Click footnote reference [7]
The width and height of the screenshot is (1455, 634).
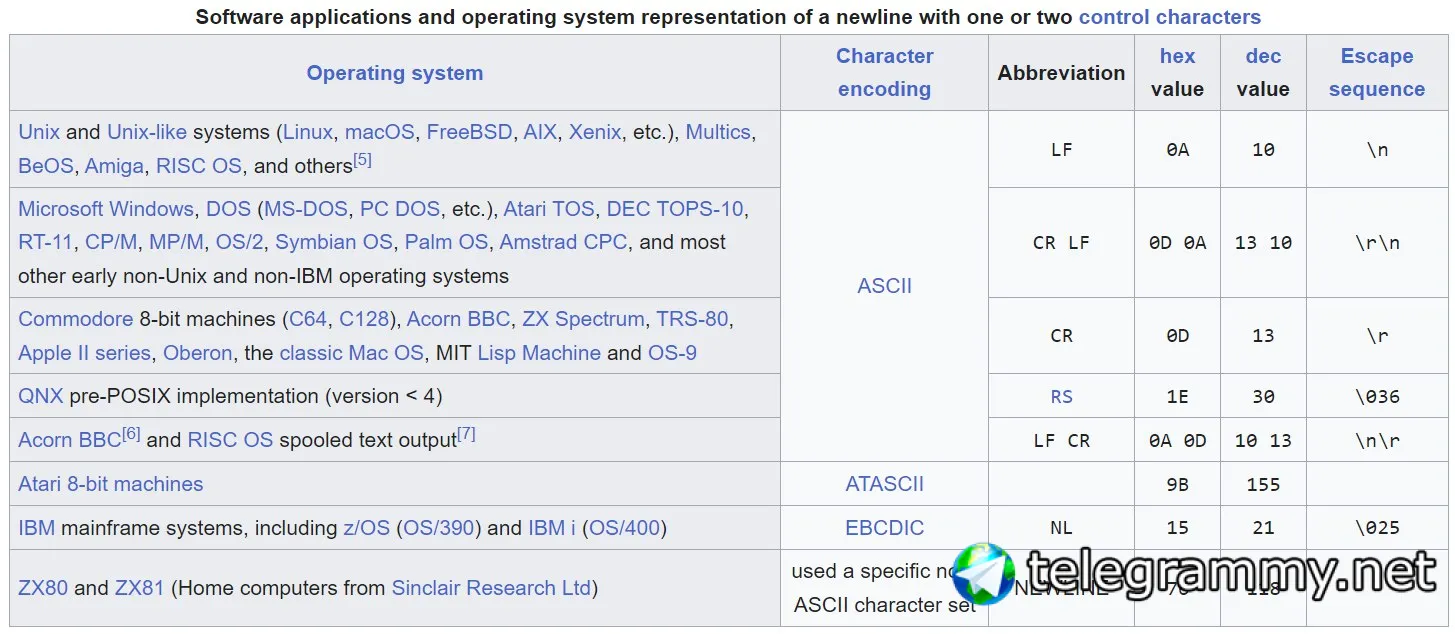tap(466, 435)
